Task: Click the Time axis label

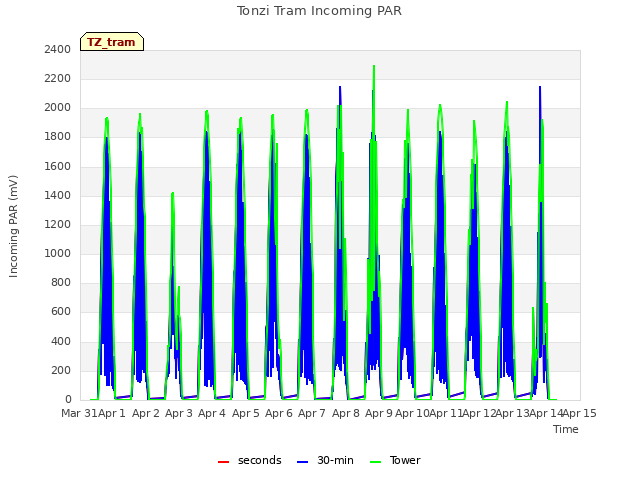Action: pyautogui.click(x=566, y=429)
